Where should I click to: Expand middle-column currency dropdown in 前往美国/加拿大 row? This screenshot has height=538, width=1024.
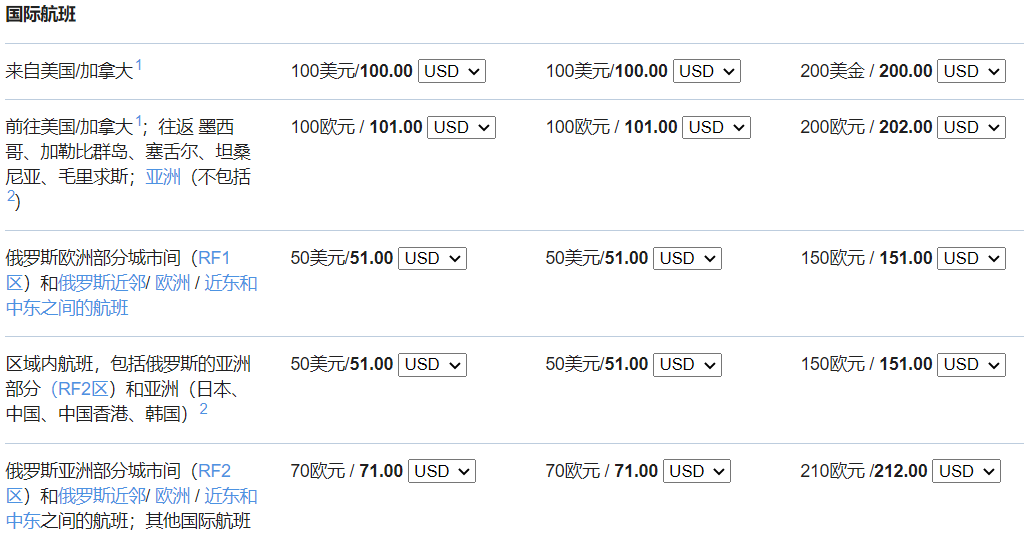coord(716,127)
